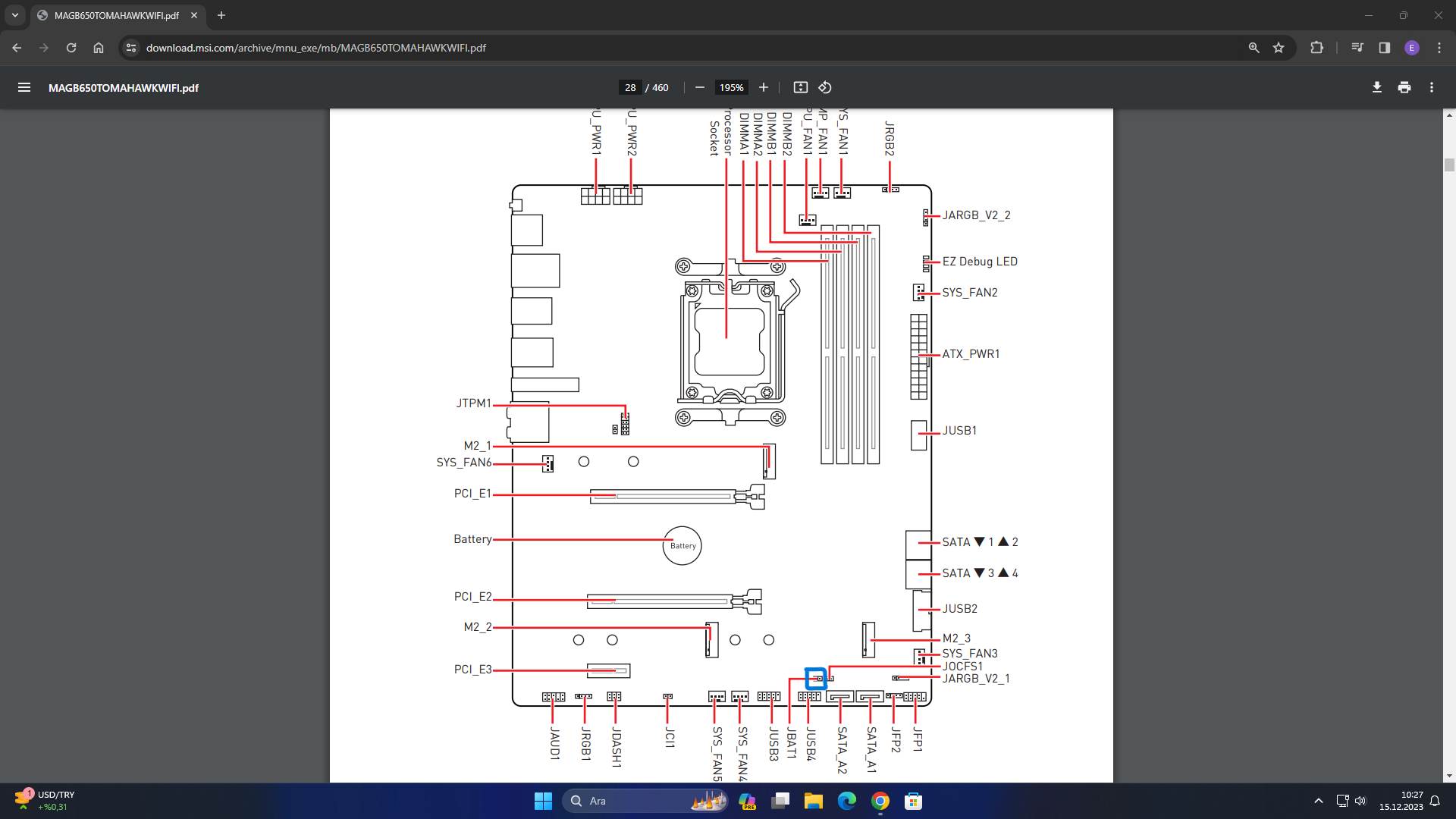This screenshot has height=819, width=1456.
Task: Open the Chrome profile avatar
Action: point(1412,48)
